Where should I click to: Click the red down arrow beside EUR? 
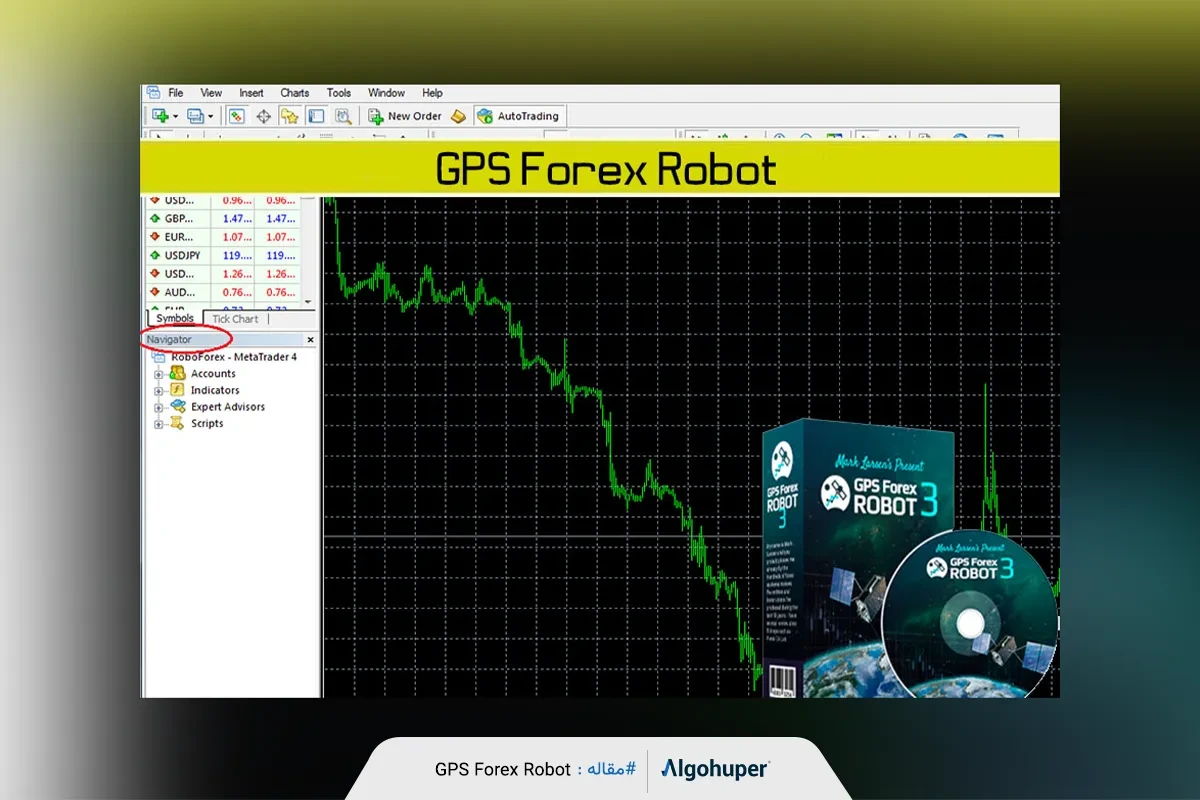click(156, 237)
